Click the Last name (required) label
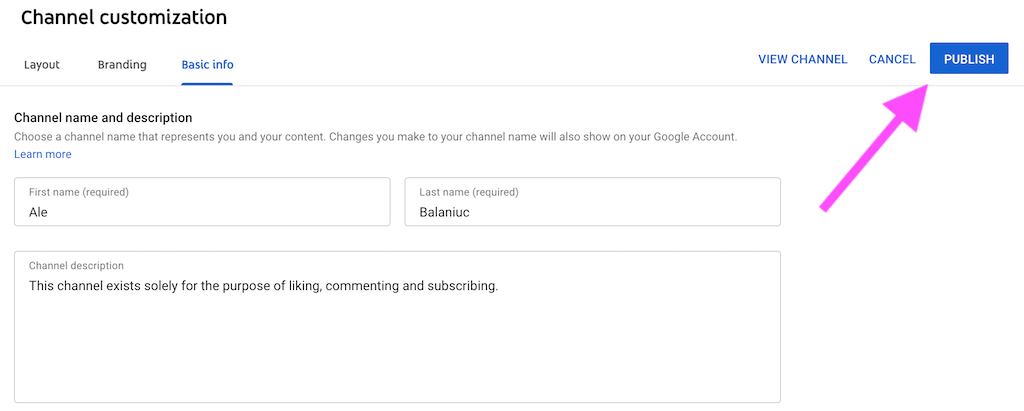Screen dimensions: 1024x411 coord(469,192)
